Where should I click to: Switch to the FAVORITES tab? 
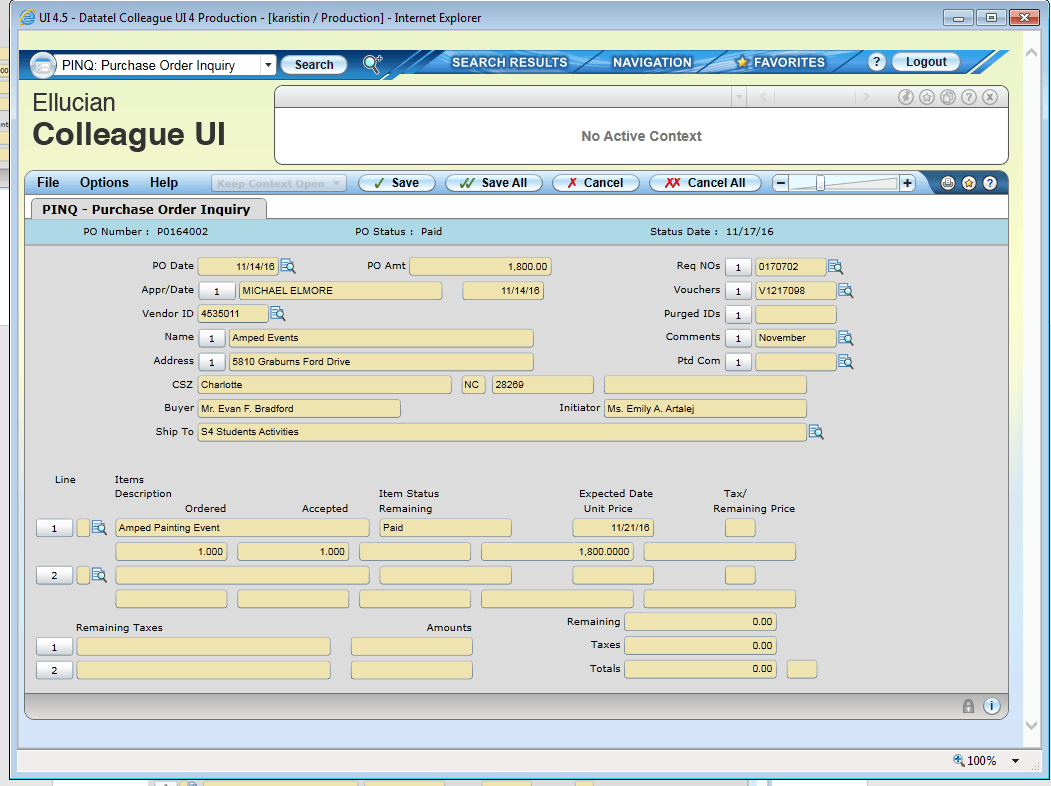[x=780, y=62]
